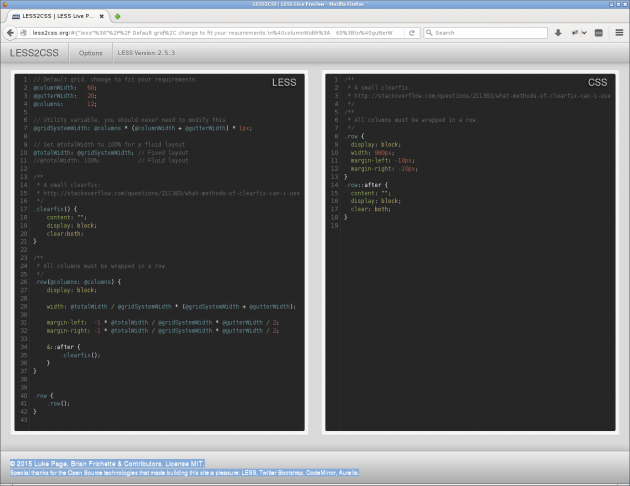
Task: Select the LESS2CSS | LESS Live Preview tab
Action: (58, 16)
